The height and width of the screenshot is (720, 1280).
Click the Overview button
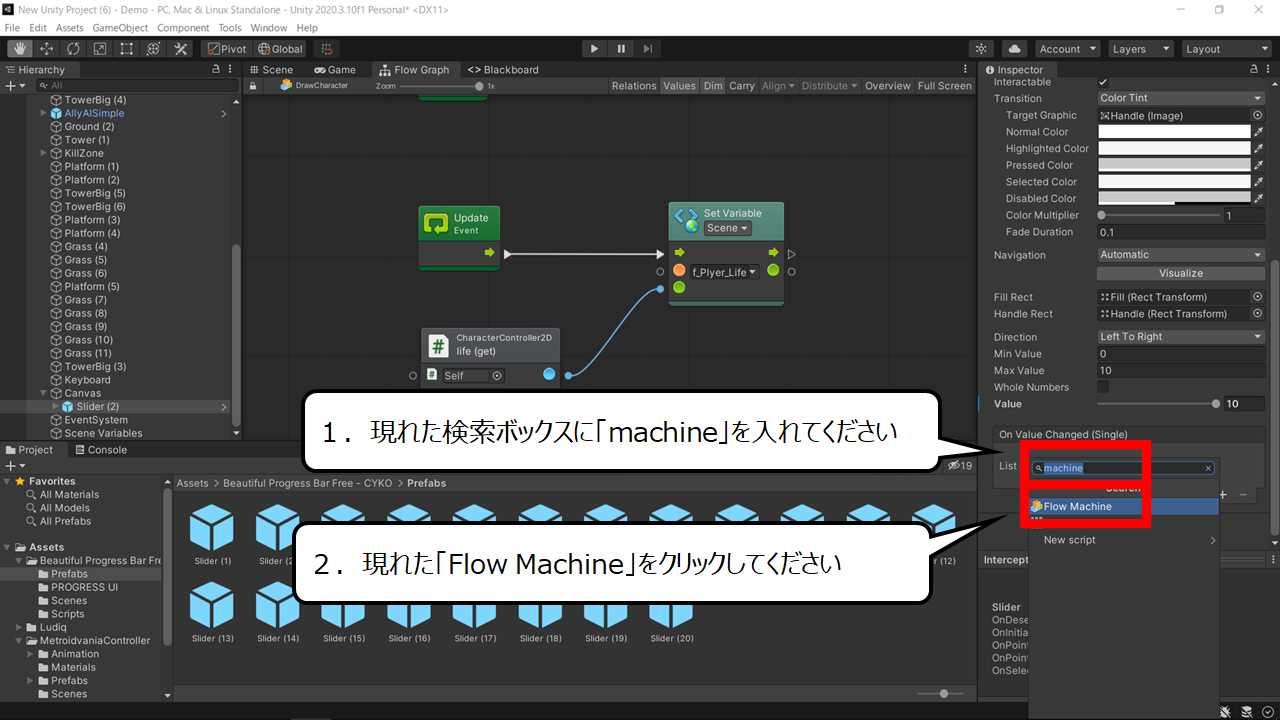click(x=888, y=86)
